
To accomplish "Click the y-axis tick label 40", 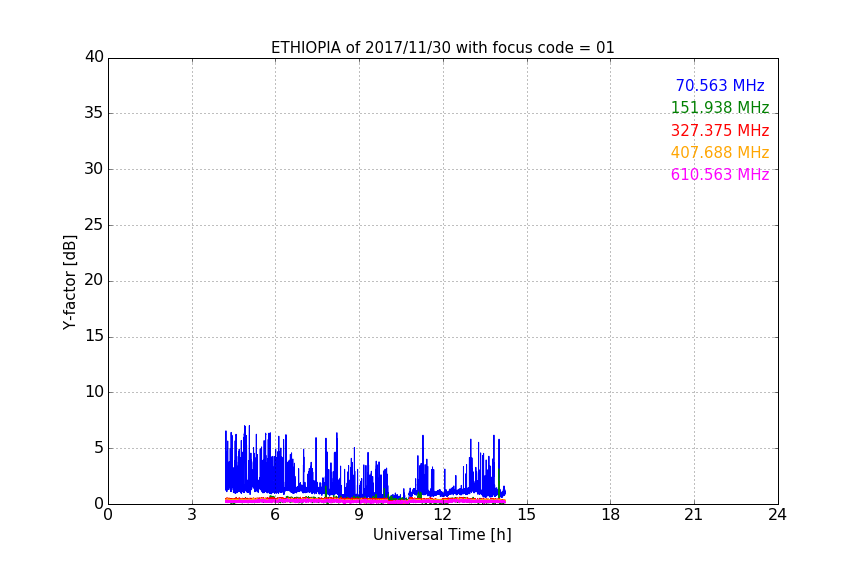I will [x=94, y=57].
